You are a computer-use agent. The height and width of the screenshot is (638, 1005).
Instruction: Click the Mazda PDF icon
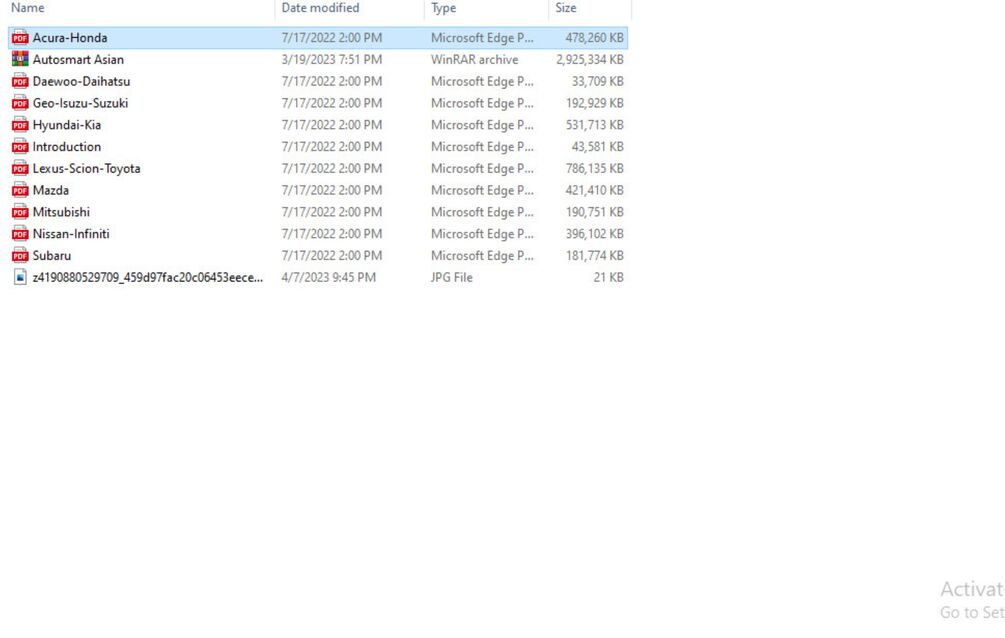click(x=20, y=190)
